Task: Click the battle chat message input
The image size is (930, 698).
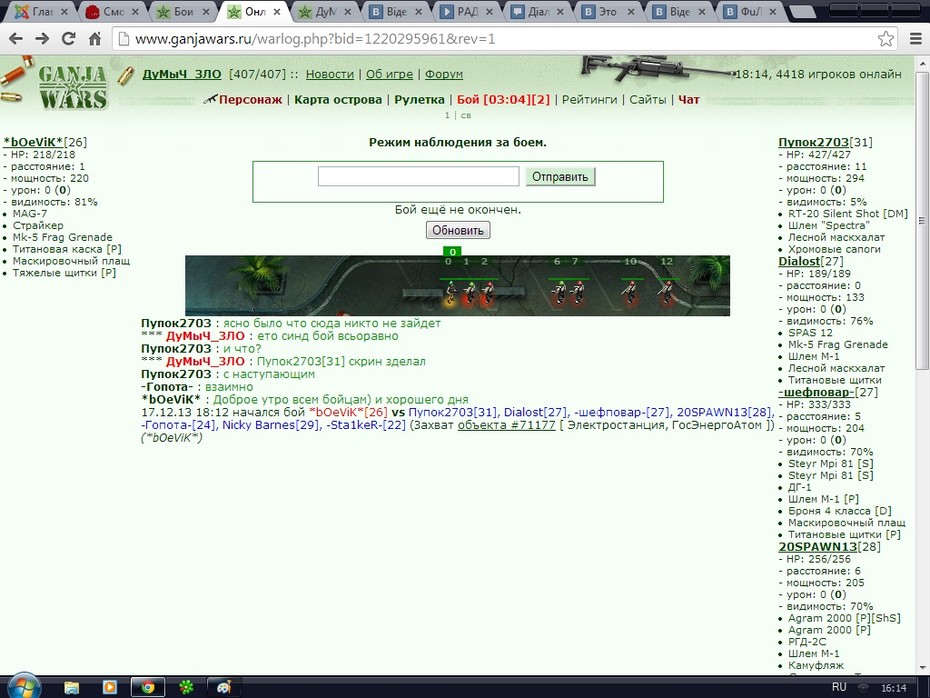Action: pyautogui.click(x=418, y=176)
